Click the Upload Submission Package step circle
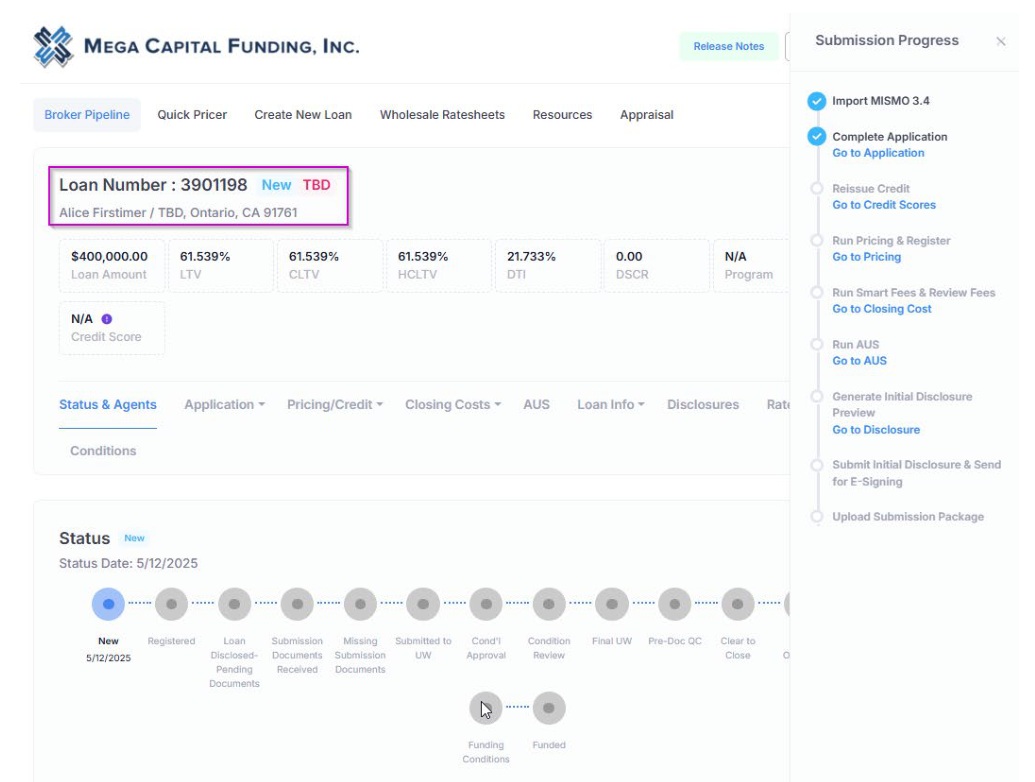The image size is (1035, 782). (817, 517)
